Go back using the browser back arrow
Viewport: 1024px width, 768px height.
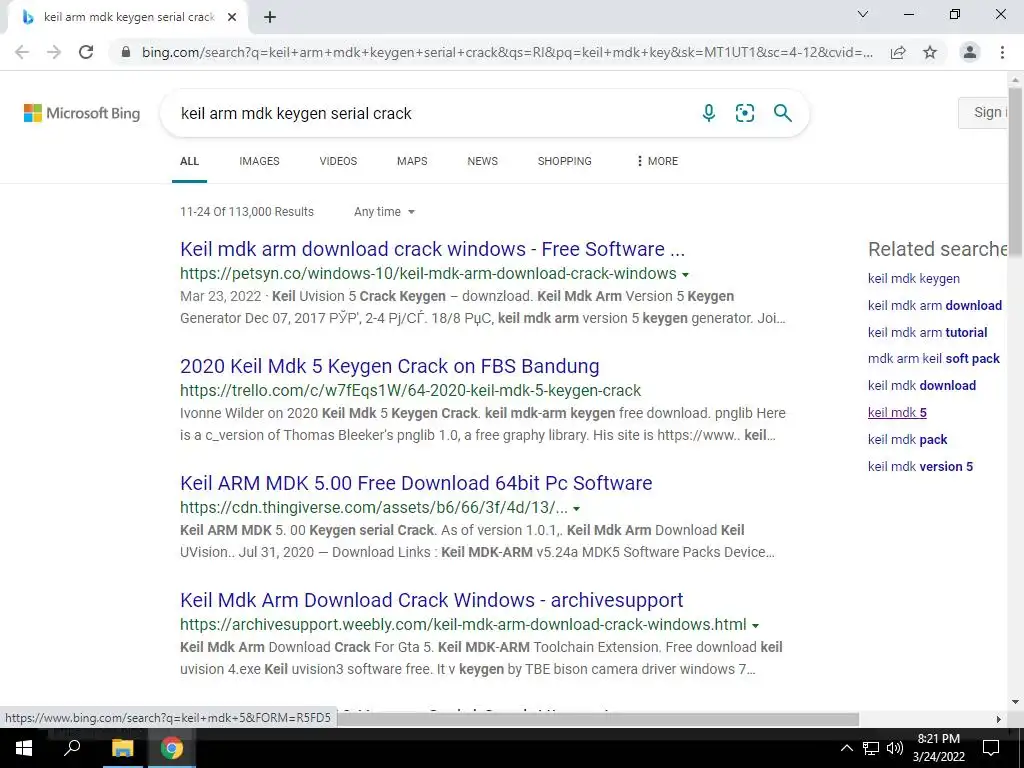[22, 52]
